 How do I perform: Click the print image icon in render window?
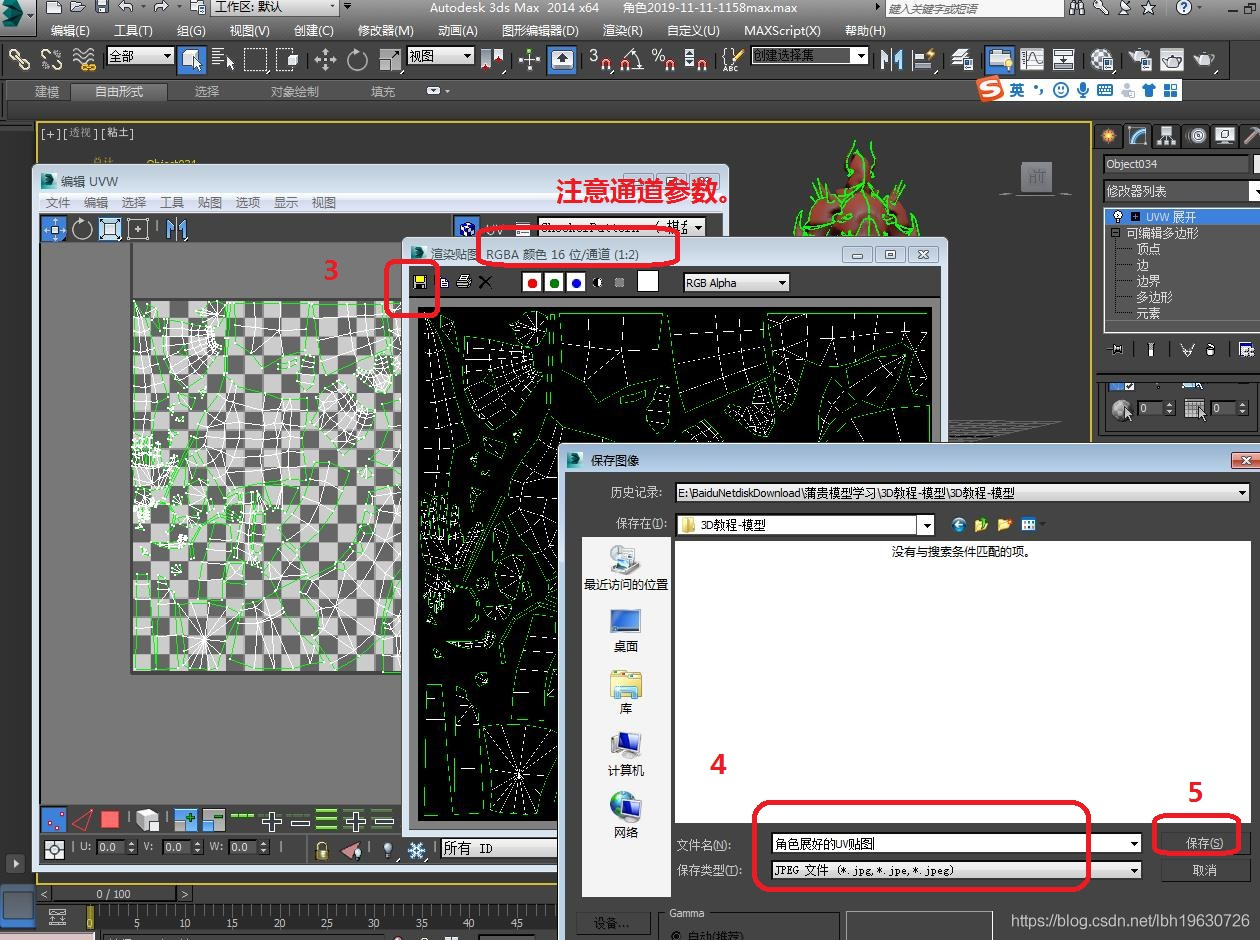click(x=463, y=282)
